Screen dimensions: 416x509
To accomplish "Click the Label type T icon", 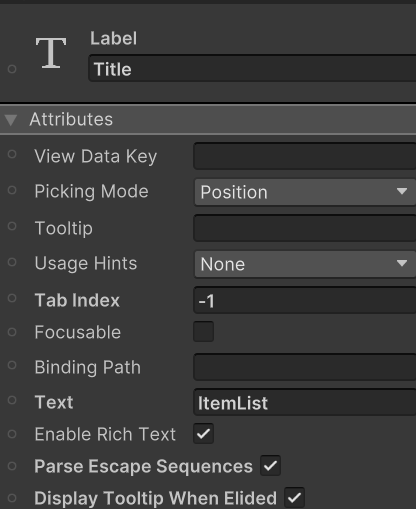I will pos(51,53).
